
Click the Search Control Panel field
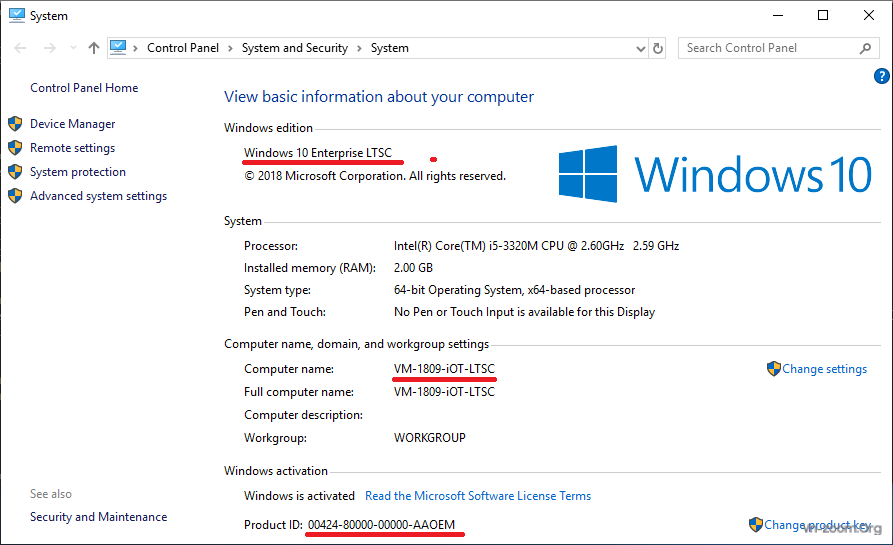point(779,48)
